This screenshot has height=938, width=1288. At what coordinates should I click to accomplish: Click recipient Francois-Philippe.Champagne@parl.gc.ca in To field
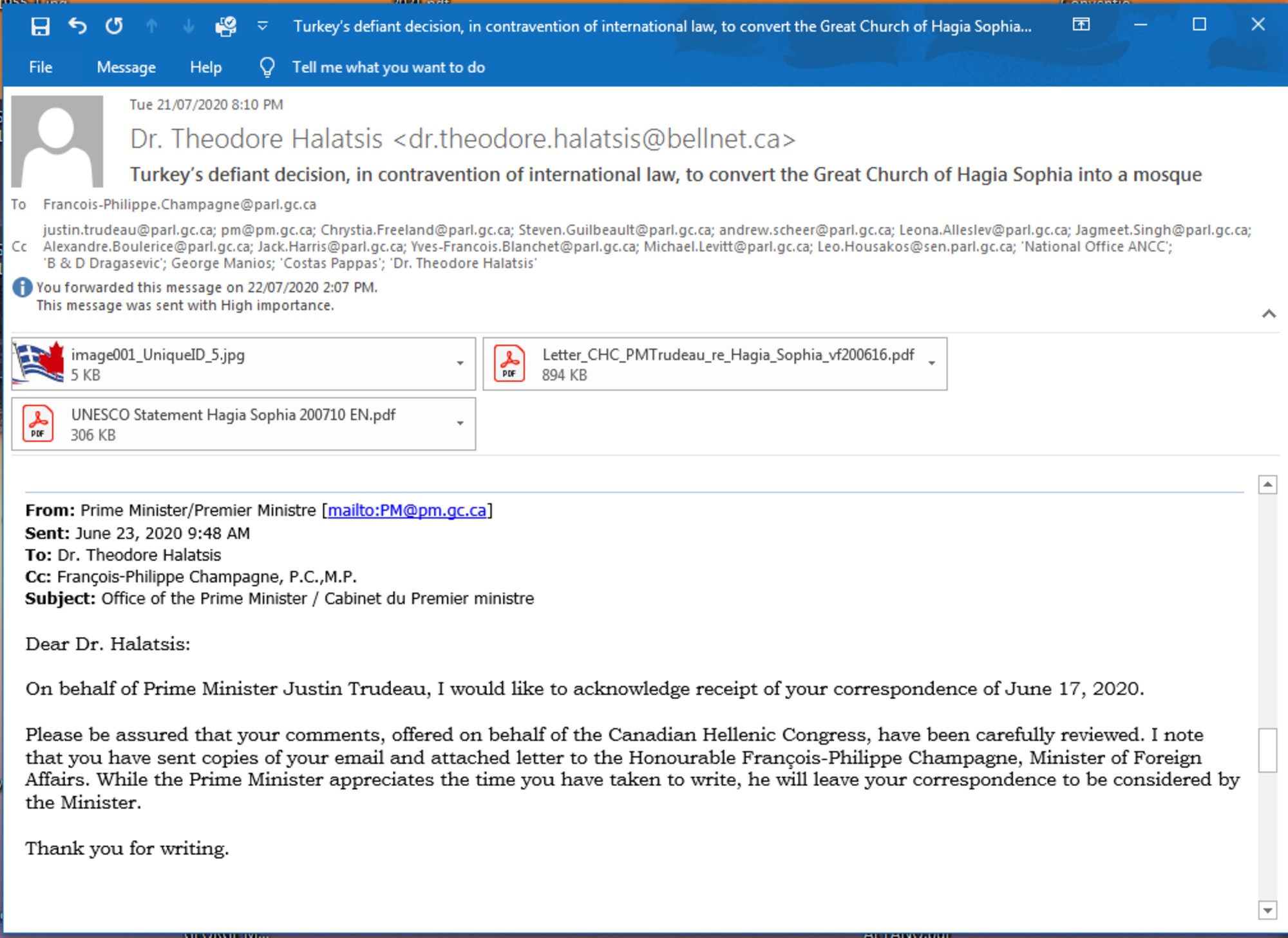point(180,204)
